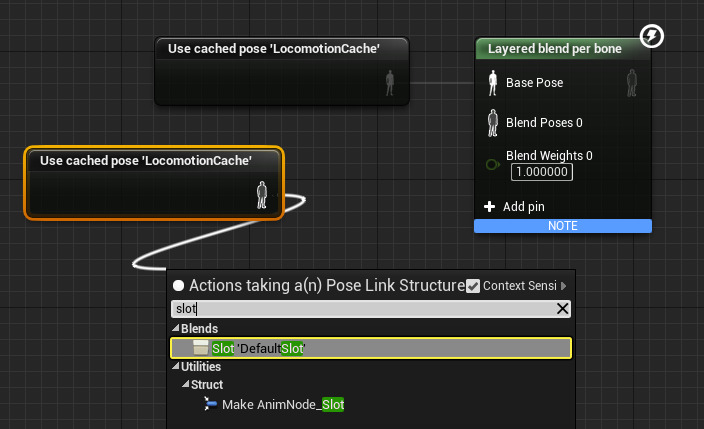Toggle the Context Sensitive checkbox
Image resolution: width=704 pixels, height=429 pixels.
(473, 286)
